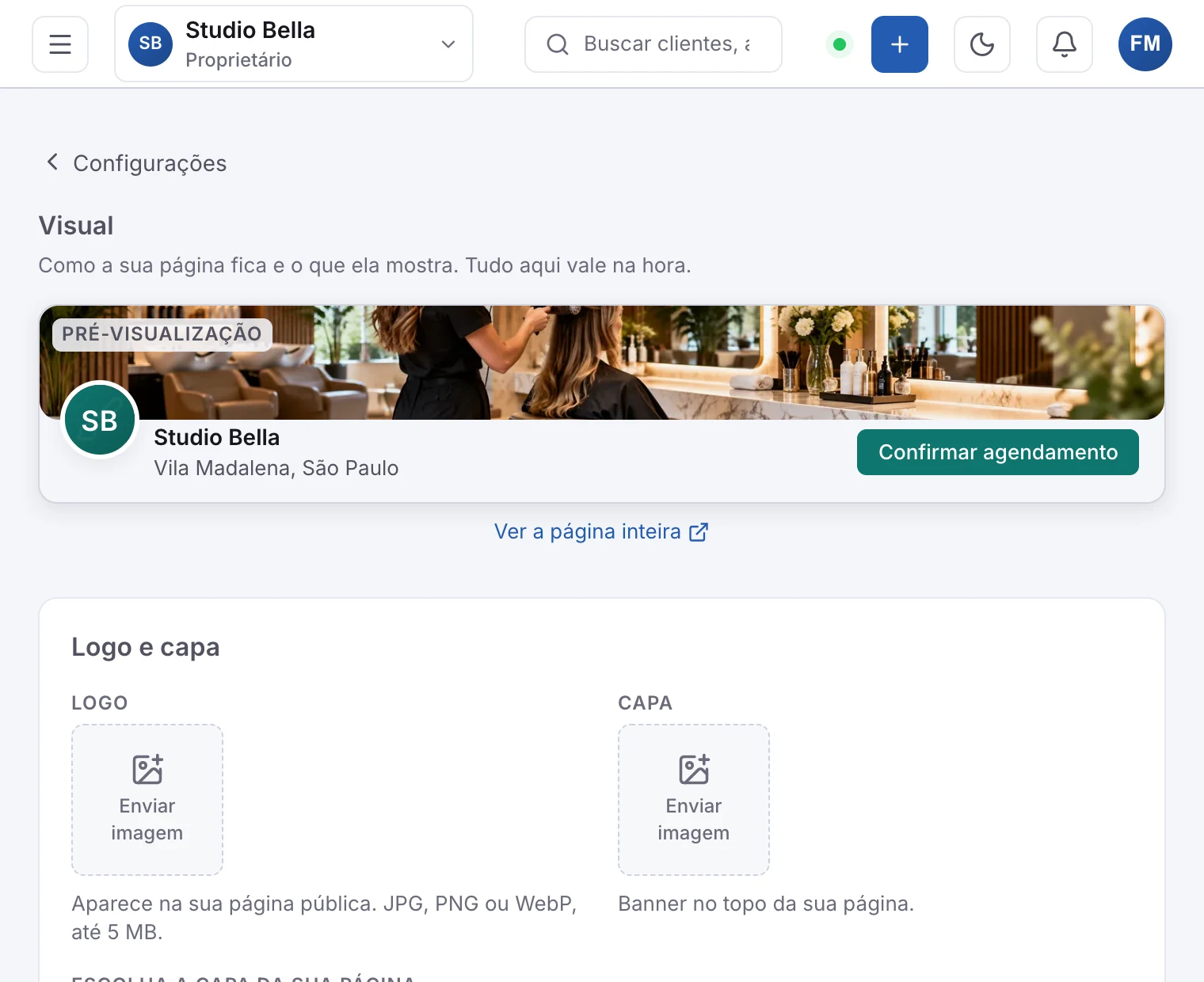The width and height of the screenshot is (1204, 982).
Task: Open notifications bell
Action: click(x=1065, y=44)
